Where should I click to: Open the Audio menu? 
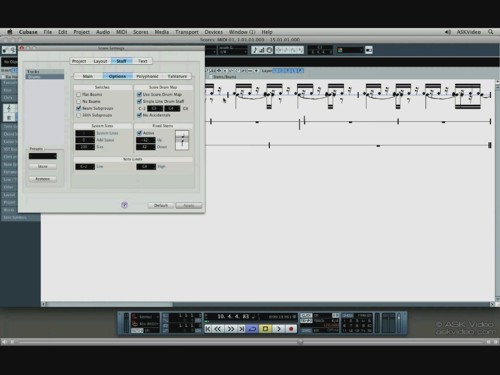pyautogui.click(x=103, y=32)
